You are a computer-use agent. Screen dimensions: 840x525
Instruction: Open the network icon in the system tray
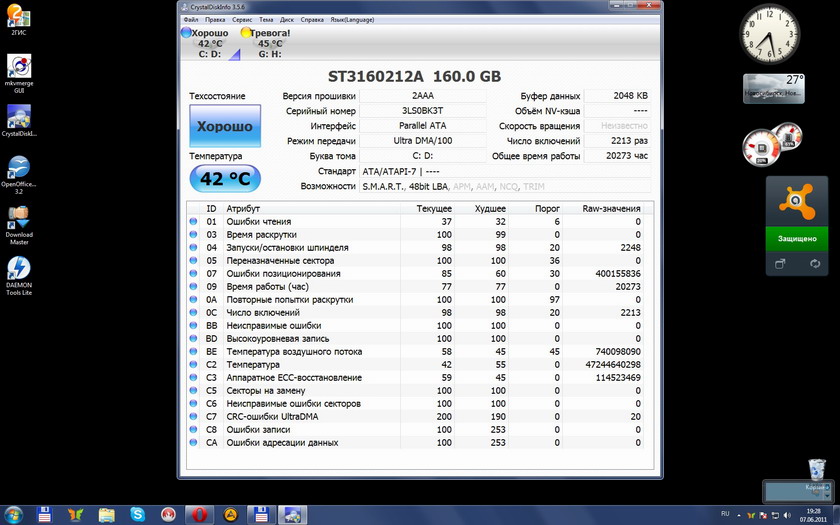tap(775, 515)
